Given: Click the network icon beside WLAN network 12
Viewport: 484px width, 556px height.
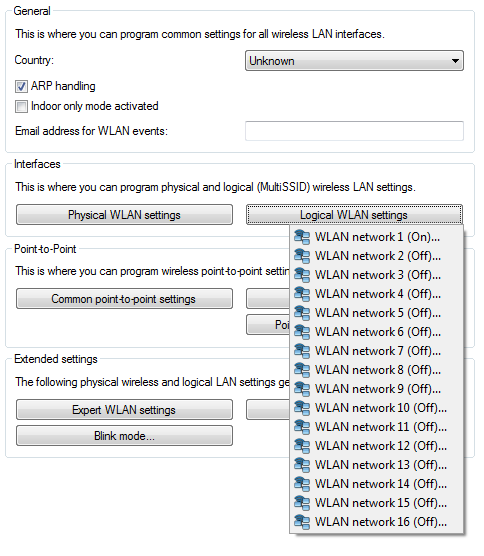Looking at the screenshot, I should [x=302, y=446].
